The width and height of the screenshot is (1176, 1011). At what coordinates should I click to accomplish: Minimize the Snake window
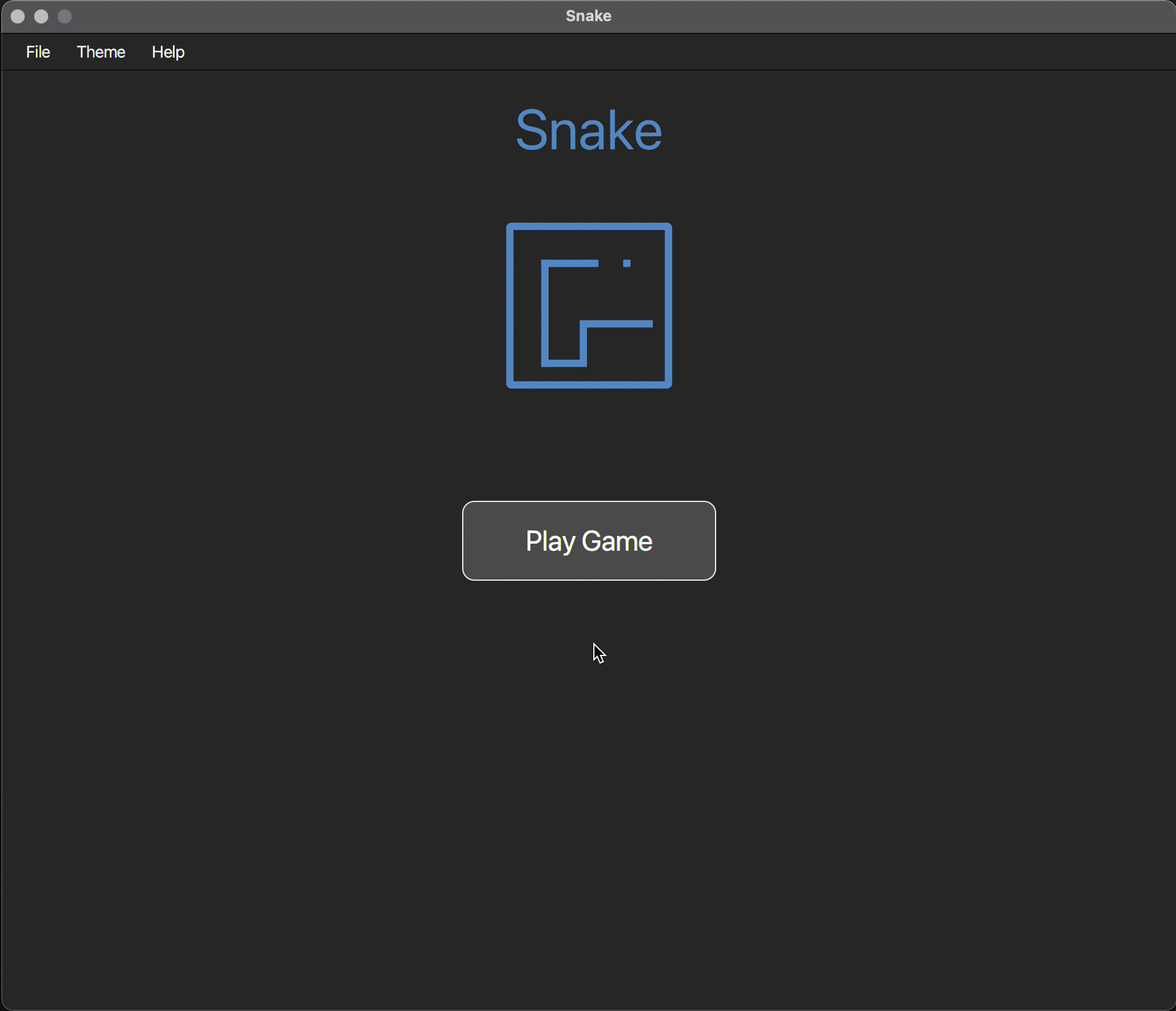[41, 16]
